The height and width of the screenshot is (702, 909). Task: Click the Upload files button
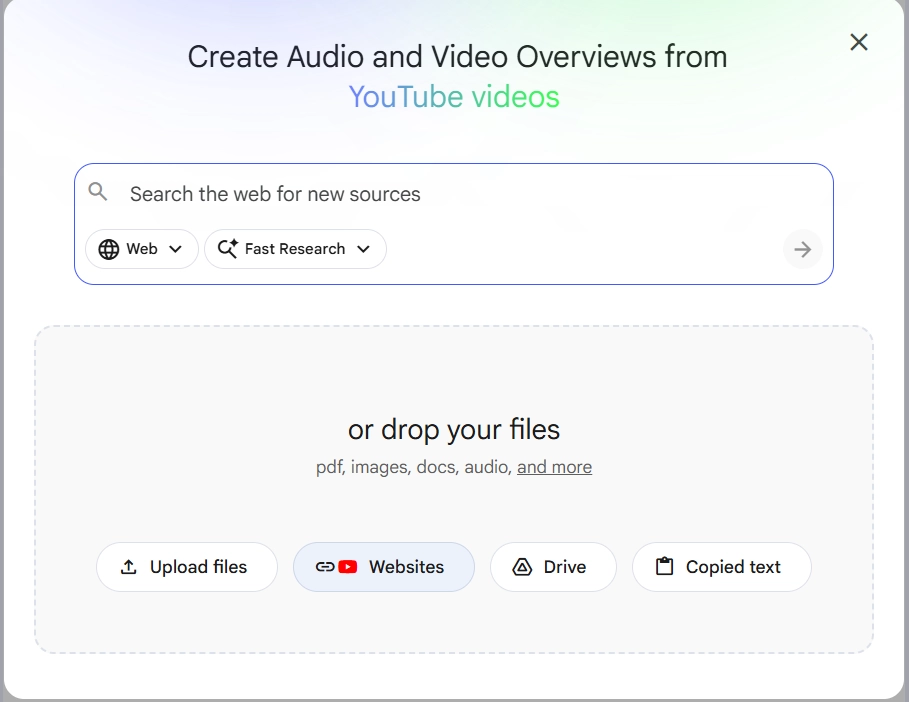(187, 567)
